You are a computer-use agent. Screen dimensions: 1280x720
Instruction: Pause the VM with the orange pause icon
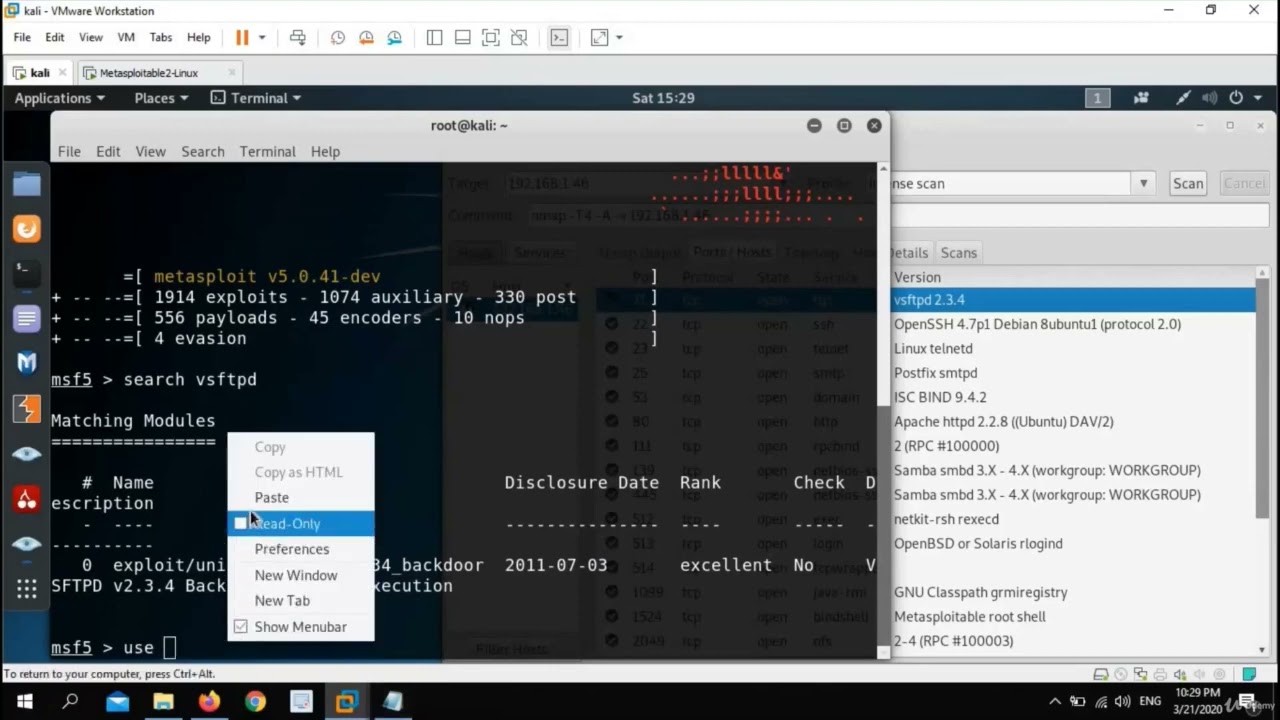coord(241,37)
